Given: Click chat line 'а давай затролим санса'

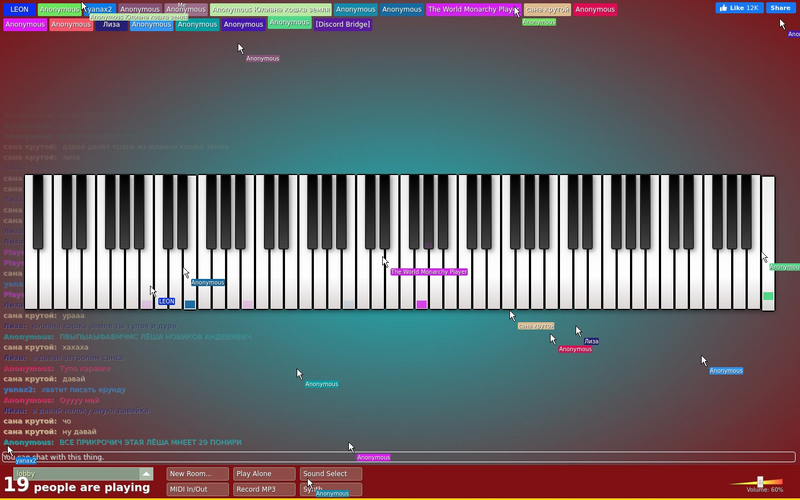Looking at the screenshot, I should [78, 358].
